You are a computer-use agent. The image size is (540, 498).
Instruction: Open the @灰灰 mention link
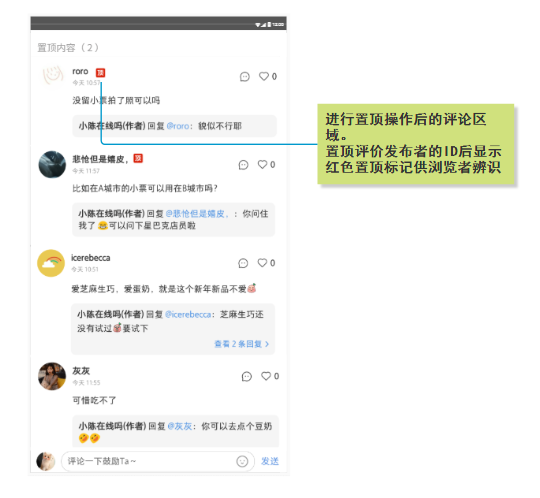tap(179, 426)
